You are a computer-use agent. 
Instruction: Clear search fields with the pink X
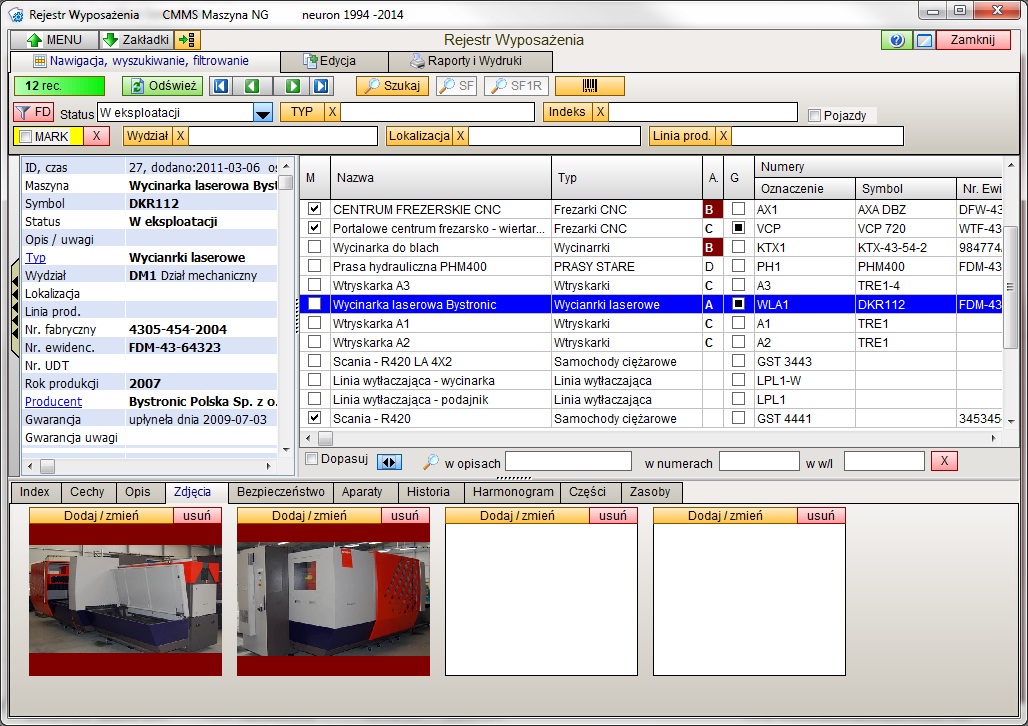pyautogui.click(x=944, y=461)
